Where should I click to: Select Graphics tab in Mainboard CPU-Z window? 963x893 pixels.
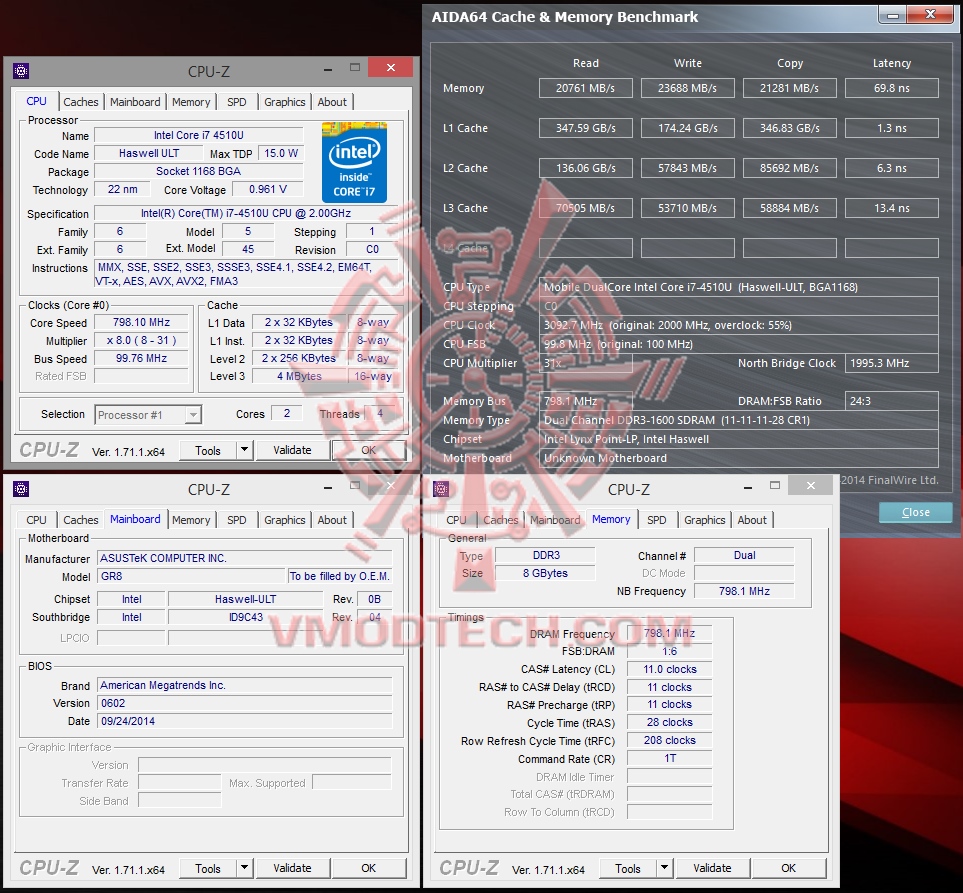[284, 520]
